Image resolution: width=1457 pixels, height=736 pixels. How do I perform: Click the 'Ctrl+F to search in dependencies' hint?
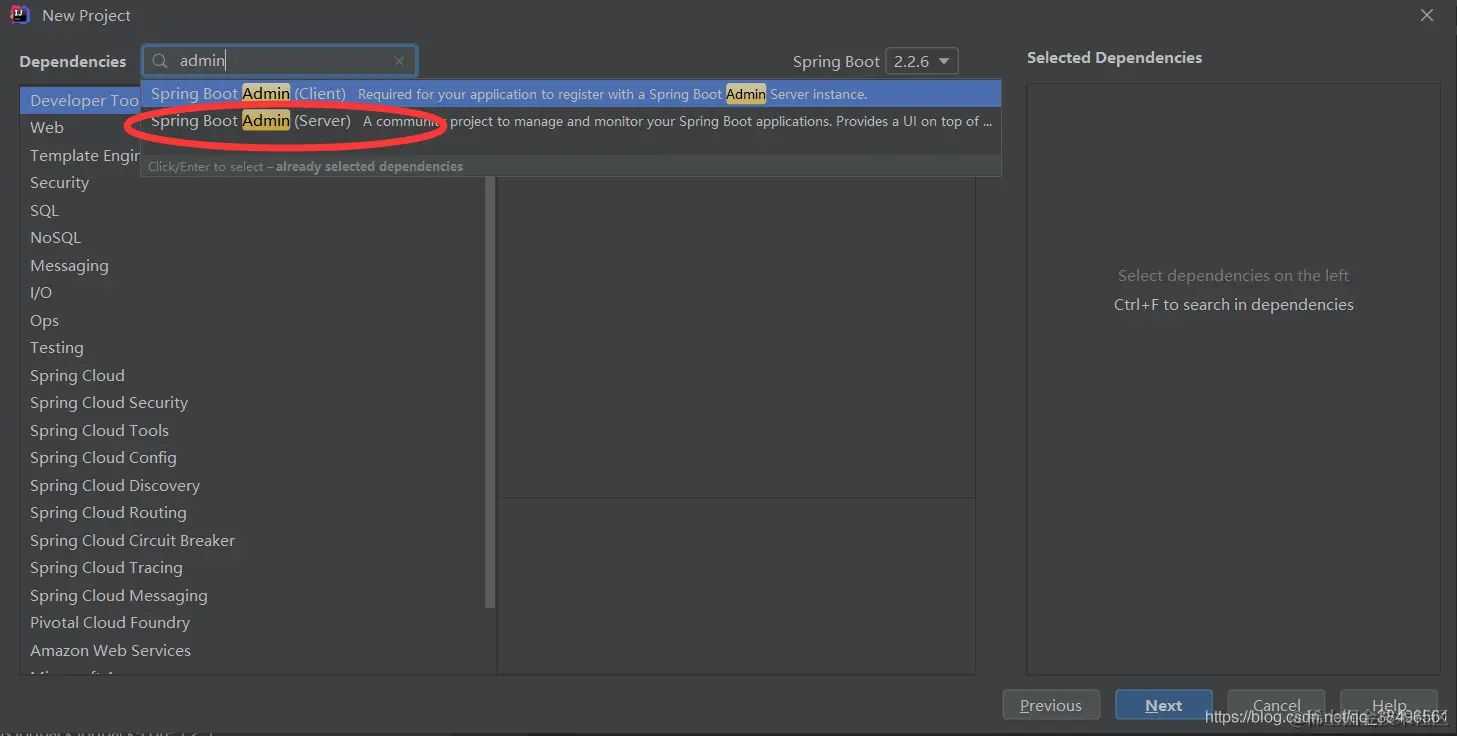coord(1234,304)
